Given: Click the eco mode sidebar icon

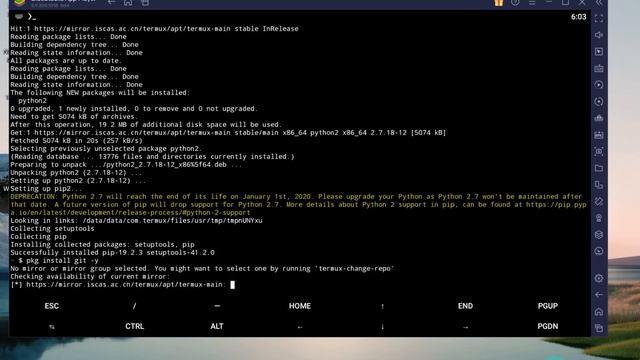Looking at the screenshot, I should pos(599,218).
